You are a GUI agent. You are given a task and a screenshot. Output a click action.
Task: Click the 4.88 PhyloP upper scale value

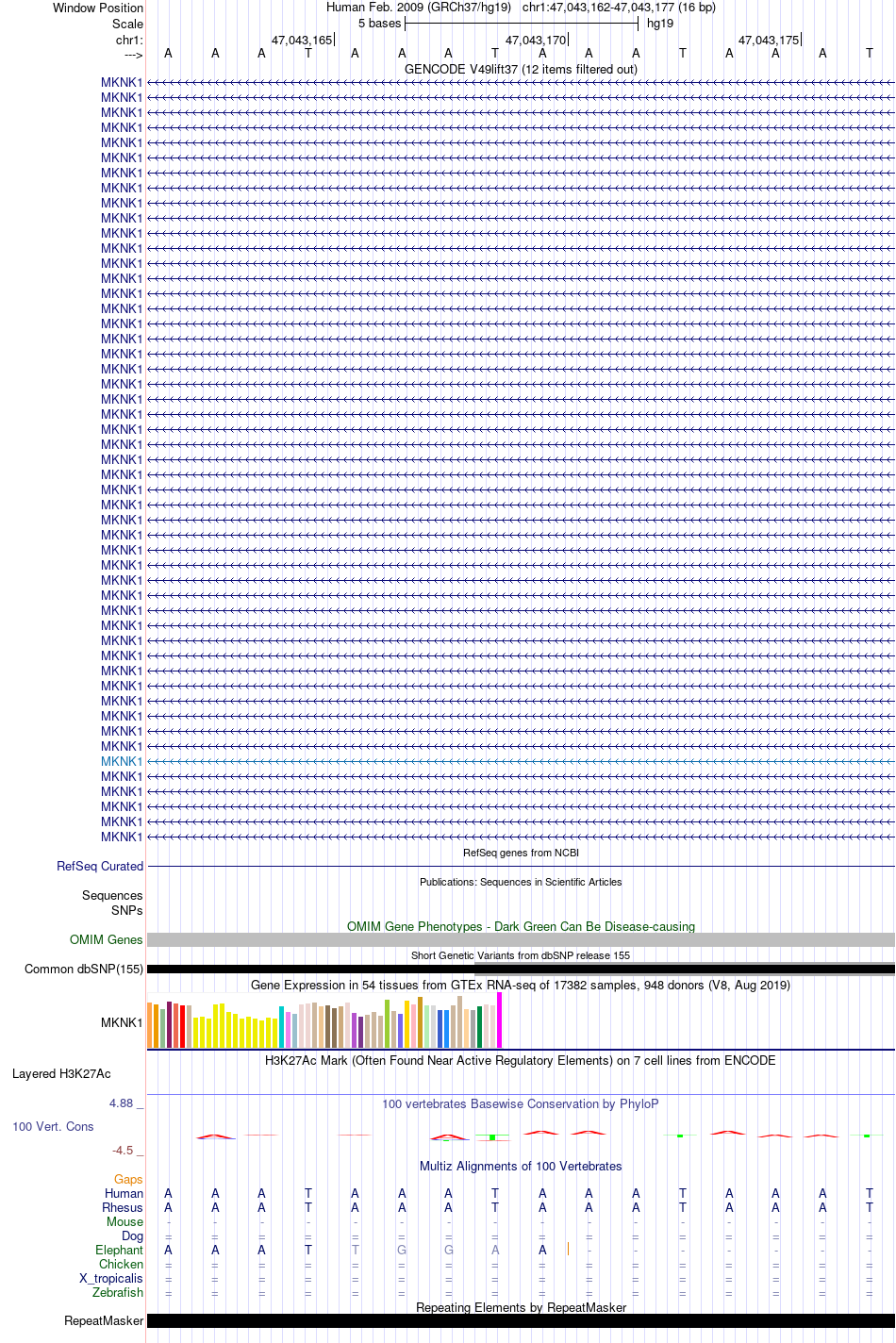122,1103
